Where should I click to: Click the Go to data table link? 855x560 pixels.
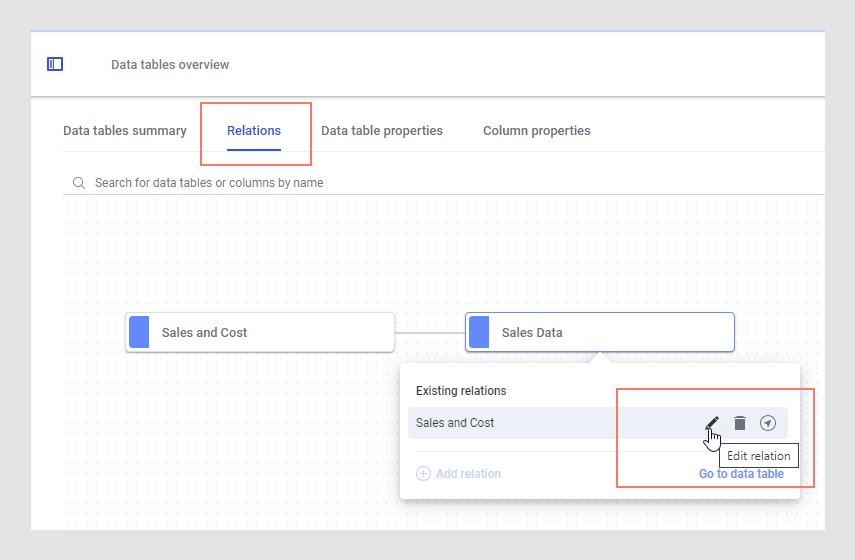(x=741, y=474)
